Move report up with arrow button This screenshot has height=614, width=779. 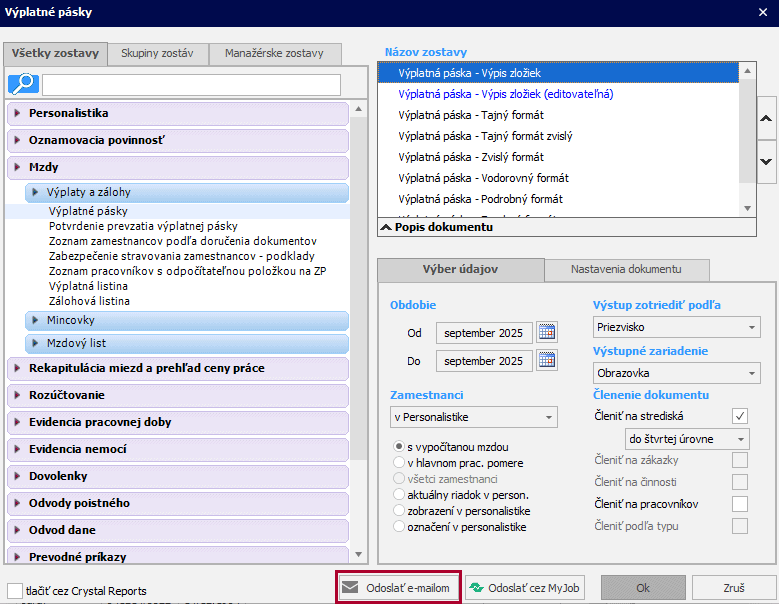coord(766,118)
